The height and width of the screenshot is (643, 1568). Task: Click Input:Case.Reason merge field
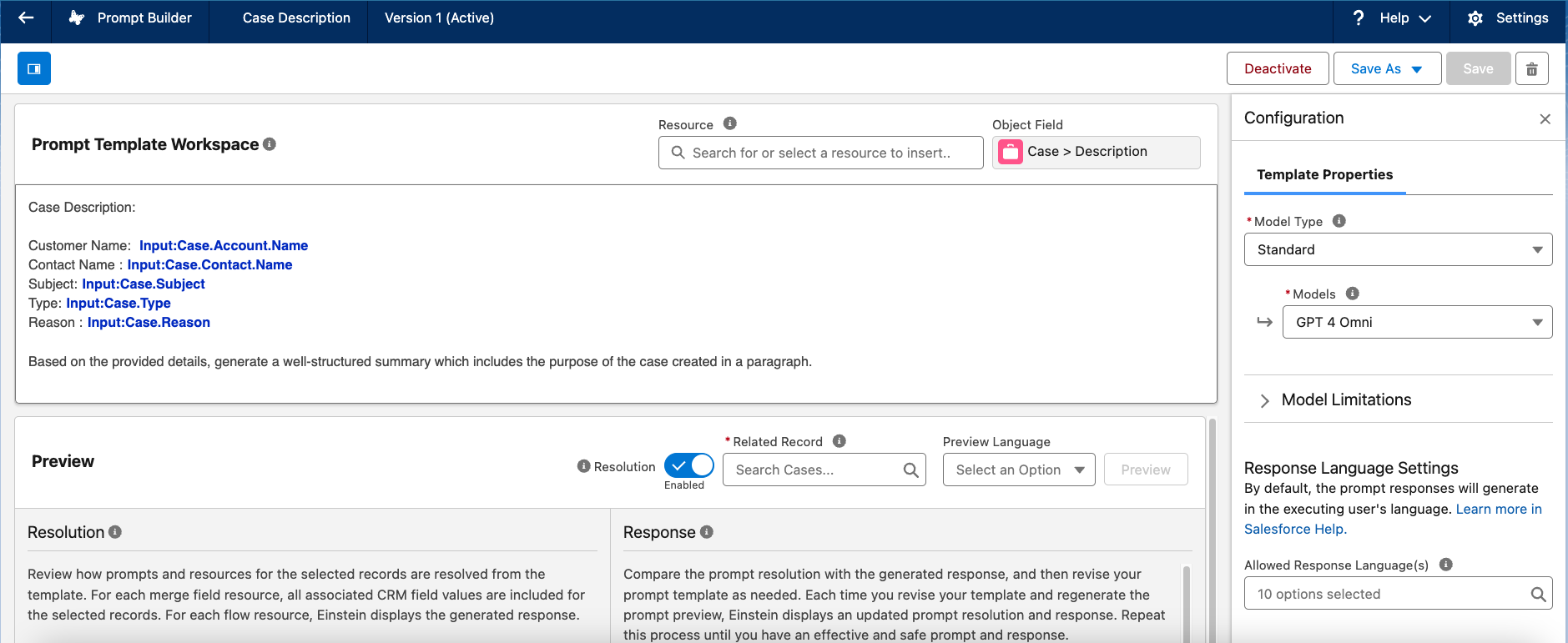point(149,322)
